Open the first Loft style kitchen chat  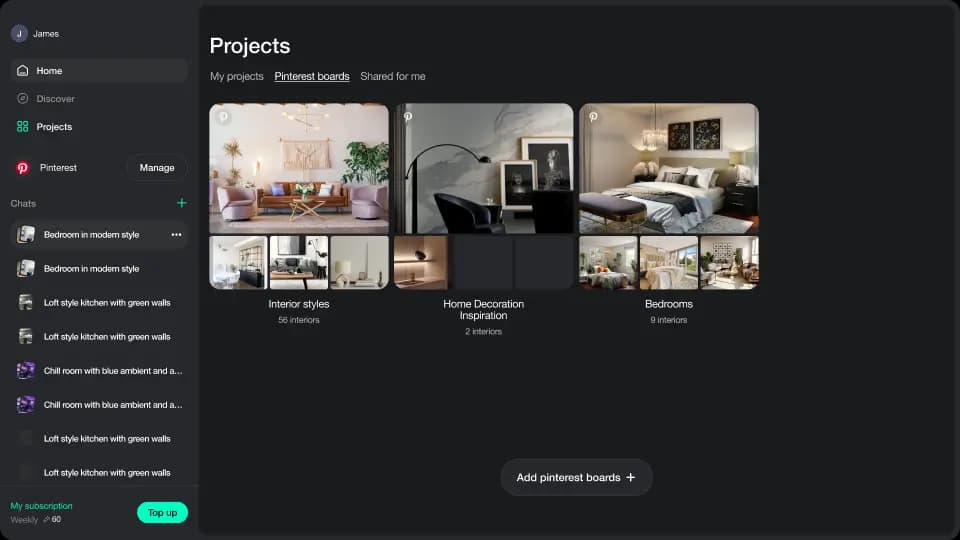[99, 303]
